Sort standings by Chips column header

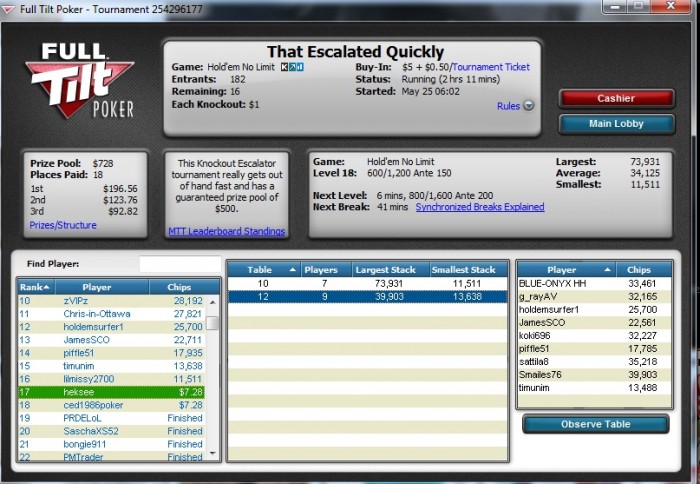184,287
